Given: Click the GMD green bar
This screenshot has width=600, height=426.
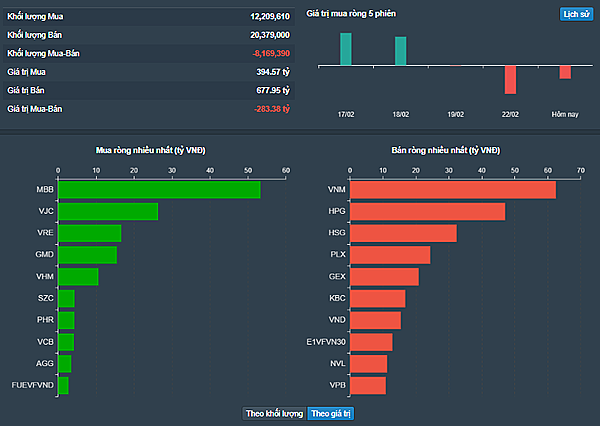Looking at the screenshot, I should click(x=88, y=255).
